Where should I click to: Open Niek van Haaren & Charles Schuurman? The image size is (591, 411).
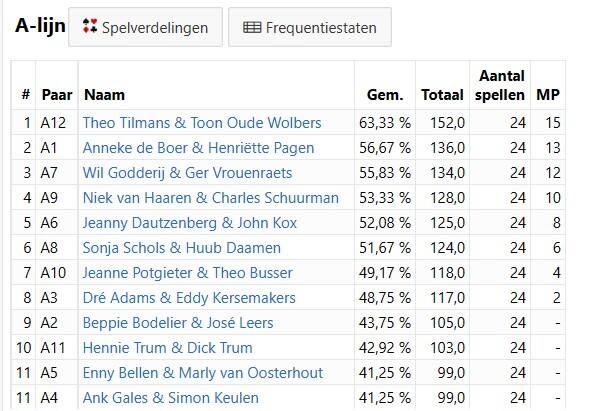211,198
